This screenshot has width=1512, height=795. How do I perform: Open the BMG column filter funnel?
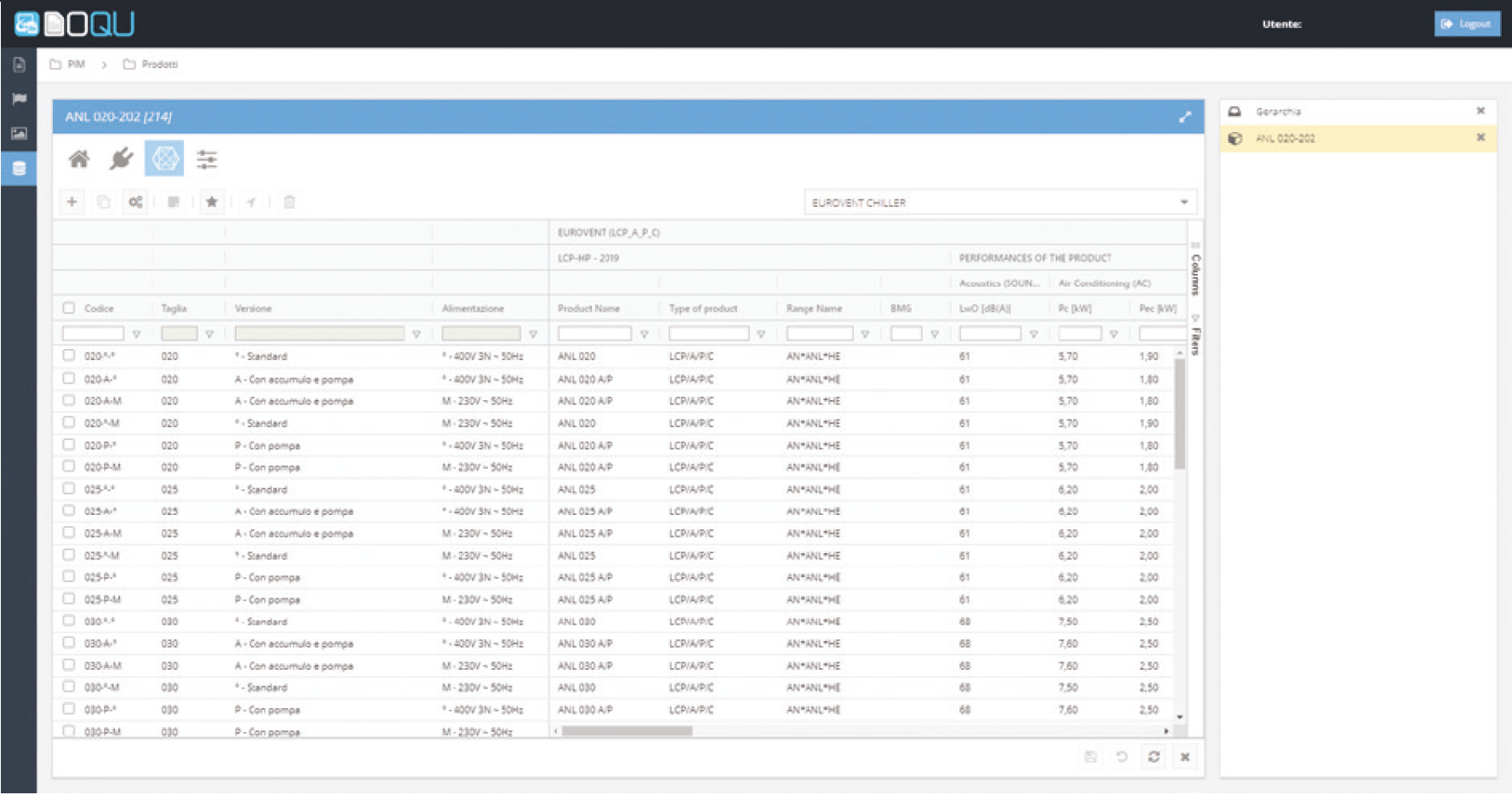point(935,335)
